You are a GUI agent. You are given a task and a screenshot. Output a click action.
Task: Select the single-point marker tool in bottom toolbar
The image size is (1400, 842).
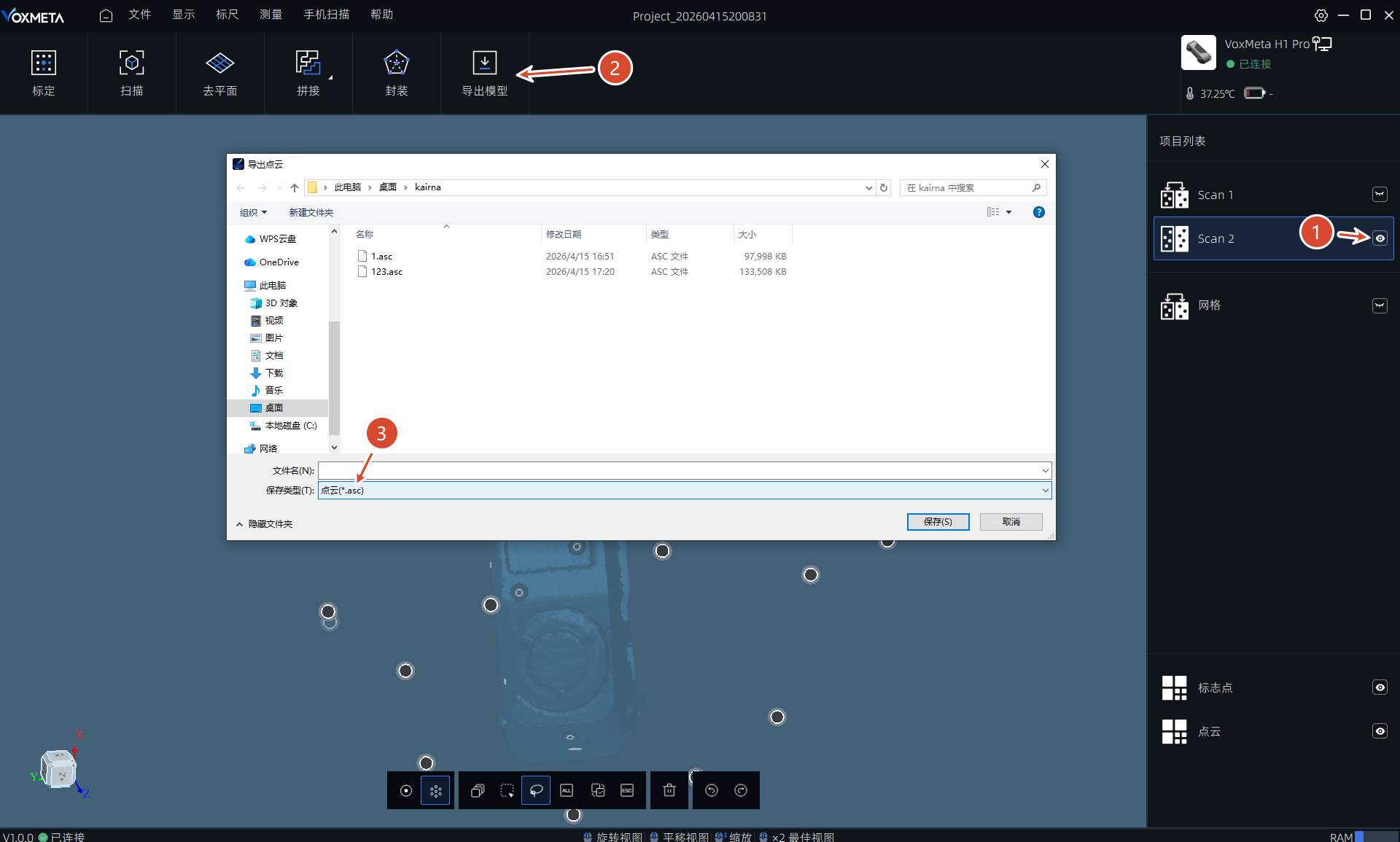click(406, 790)
